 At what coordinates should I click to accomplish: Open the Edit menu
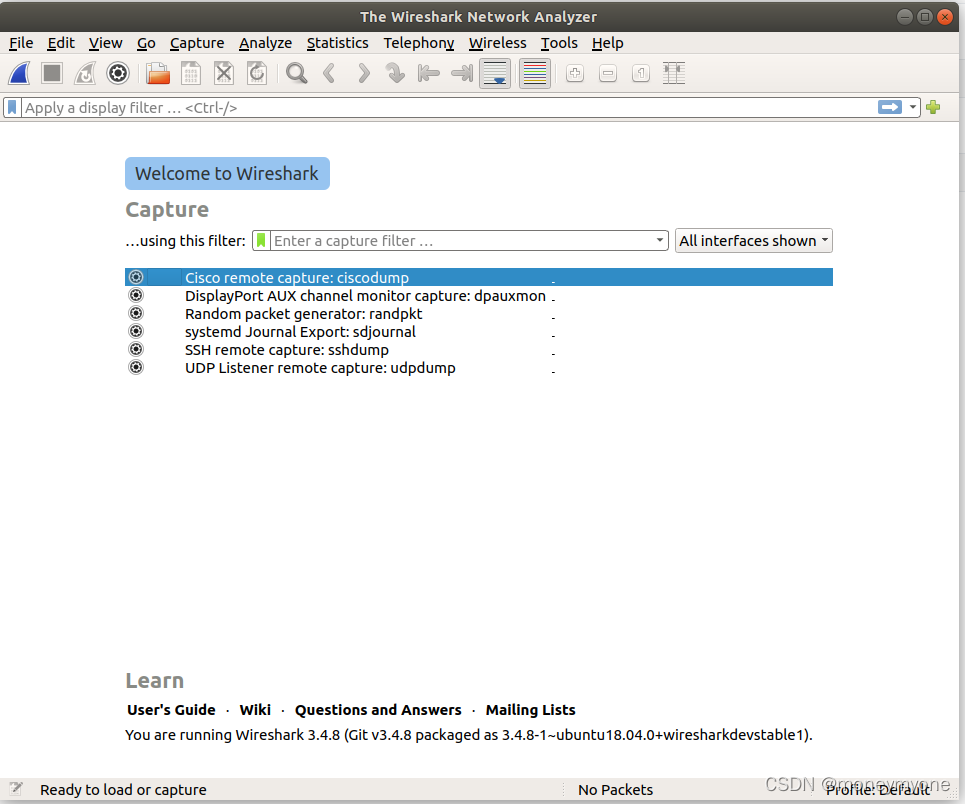click(61, 43)
